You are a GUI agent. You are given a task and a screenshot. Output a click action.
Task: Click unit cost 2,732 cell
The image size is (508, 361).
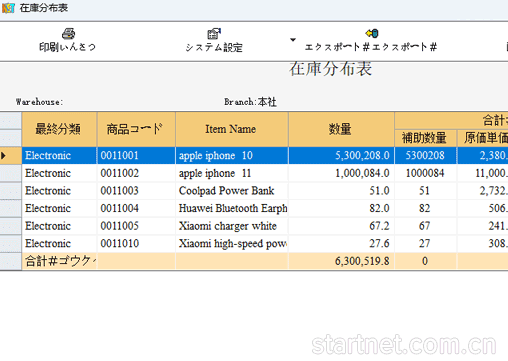[x=483, y=191]
